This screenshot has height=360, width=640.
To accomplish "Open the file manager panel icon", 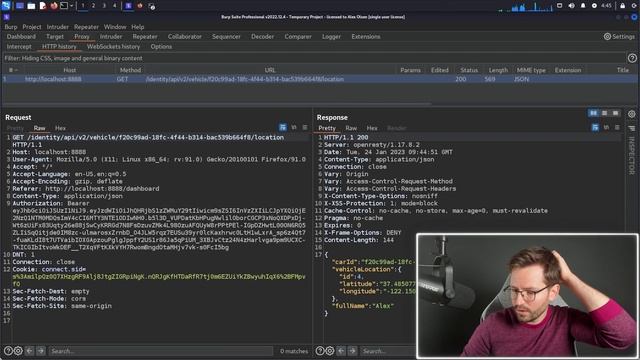I will point(31,6).
